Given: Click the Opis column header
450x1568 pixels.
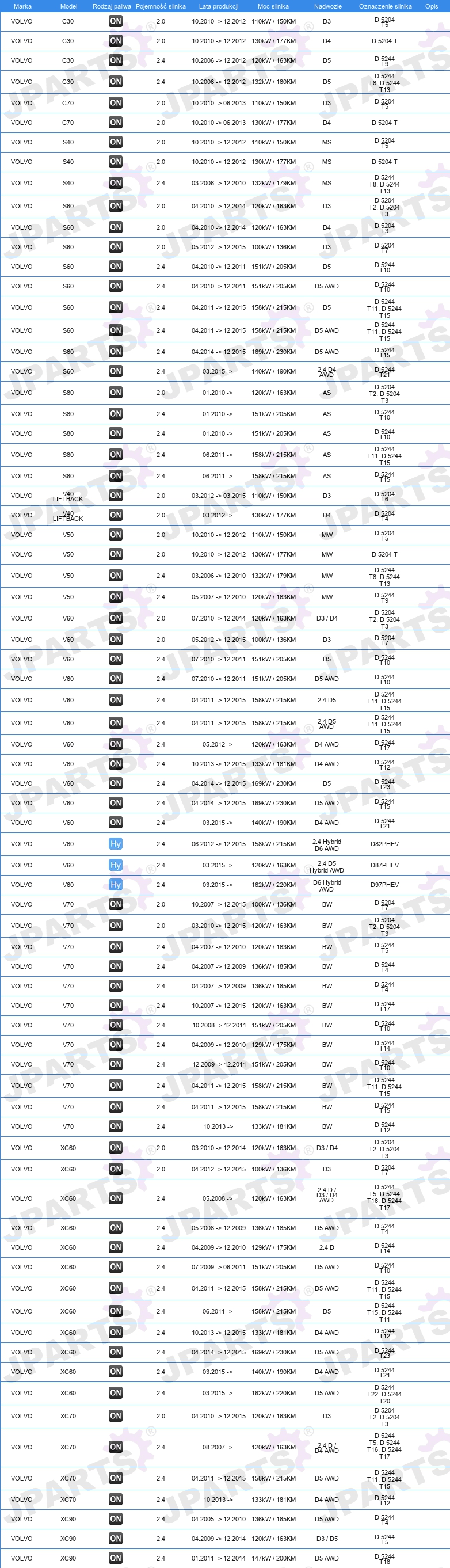Looking at the screenshot, I should [x=431, y=6].
